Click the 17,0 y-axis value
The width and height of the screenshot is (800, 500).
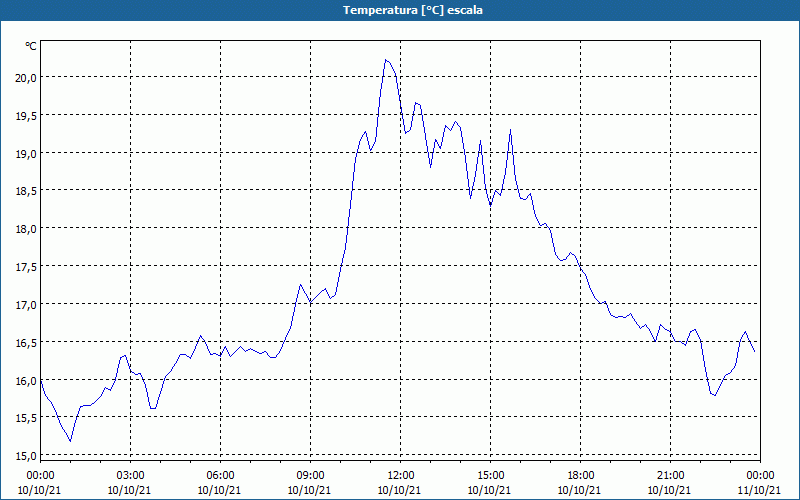(x=26, y=305)
